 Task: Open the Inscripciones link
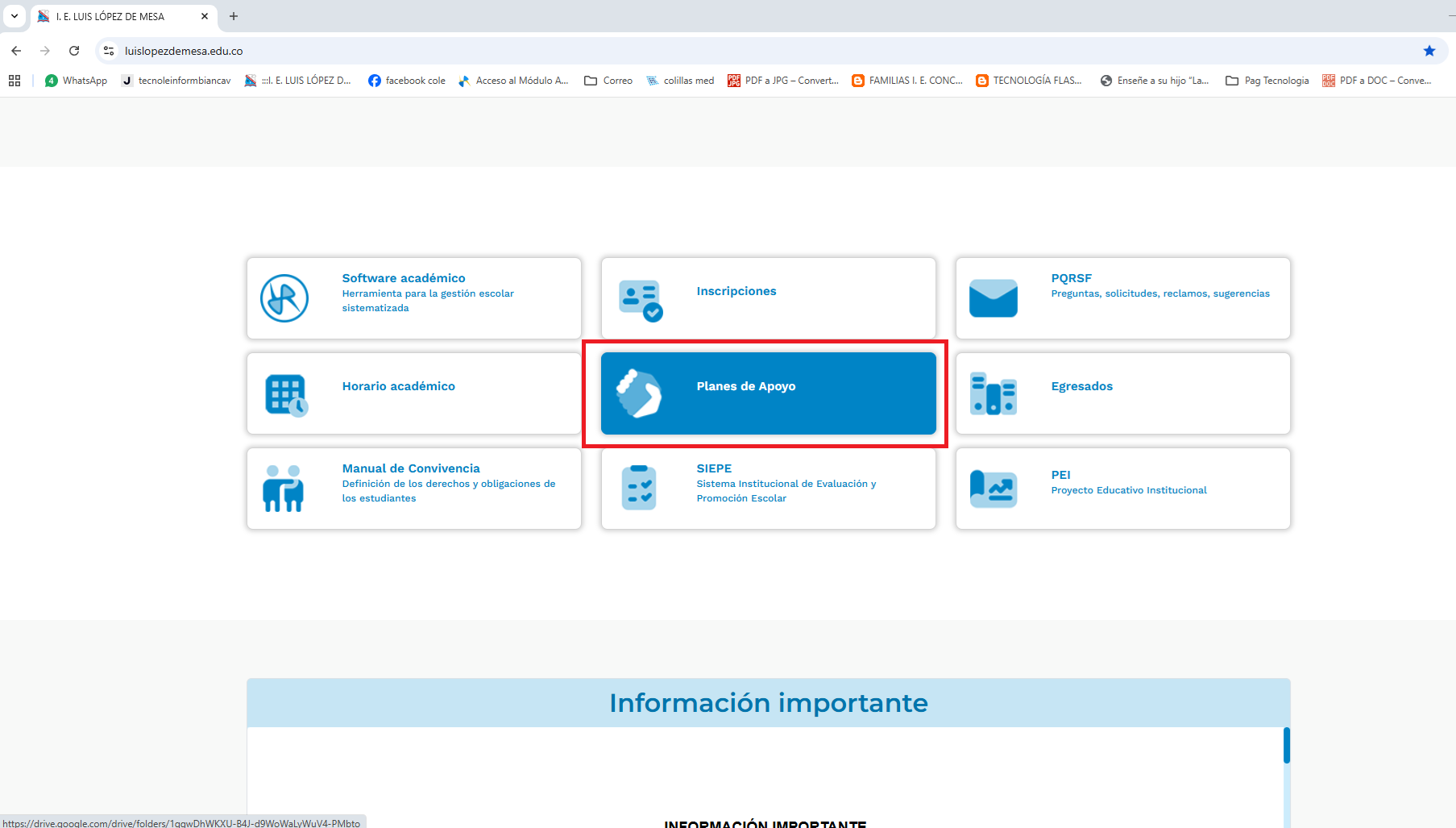pyautogui.click(x=736, y=291)
